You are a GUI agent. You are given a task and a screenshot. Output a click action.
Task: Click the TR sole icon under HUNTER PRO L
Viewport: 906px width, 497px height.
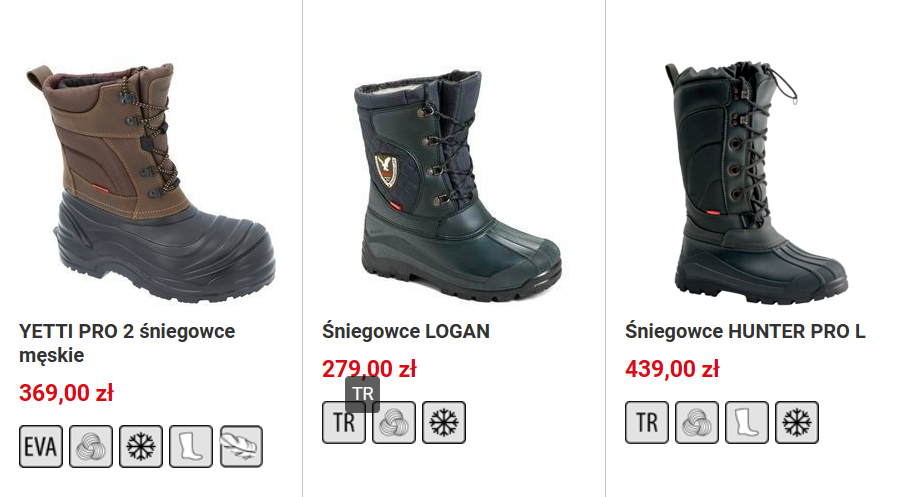point(647,422)
